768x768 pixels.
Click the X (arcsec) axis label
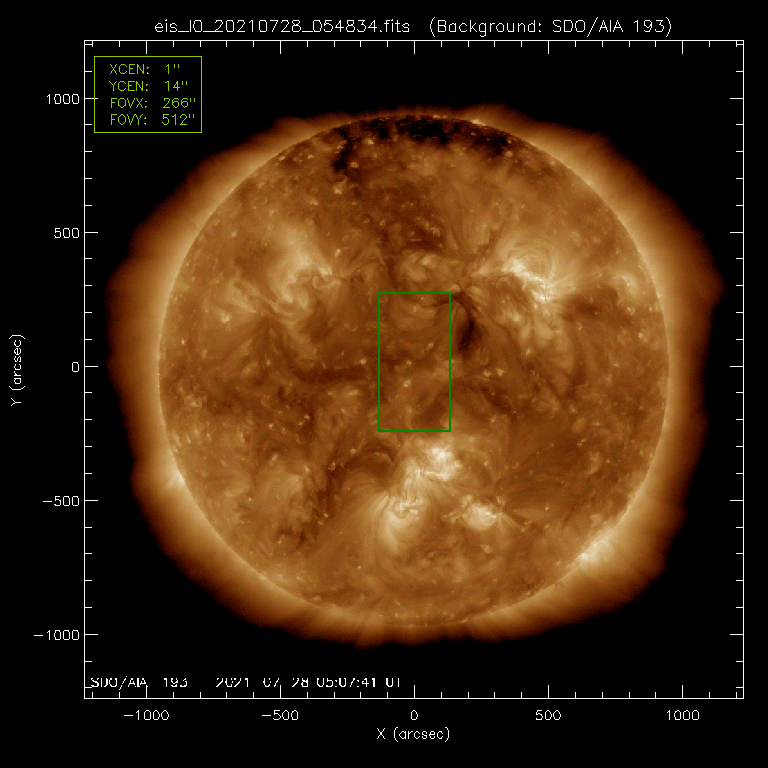click(413, 734)
